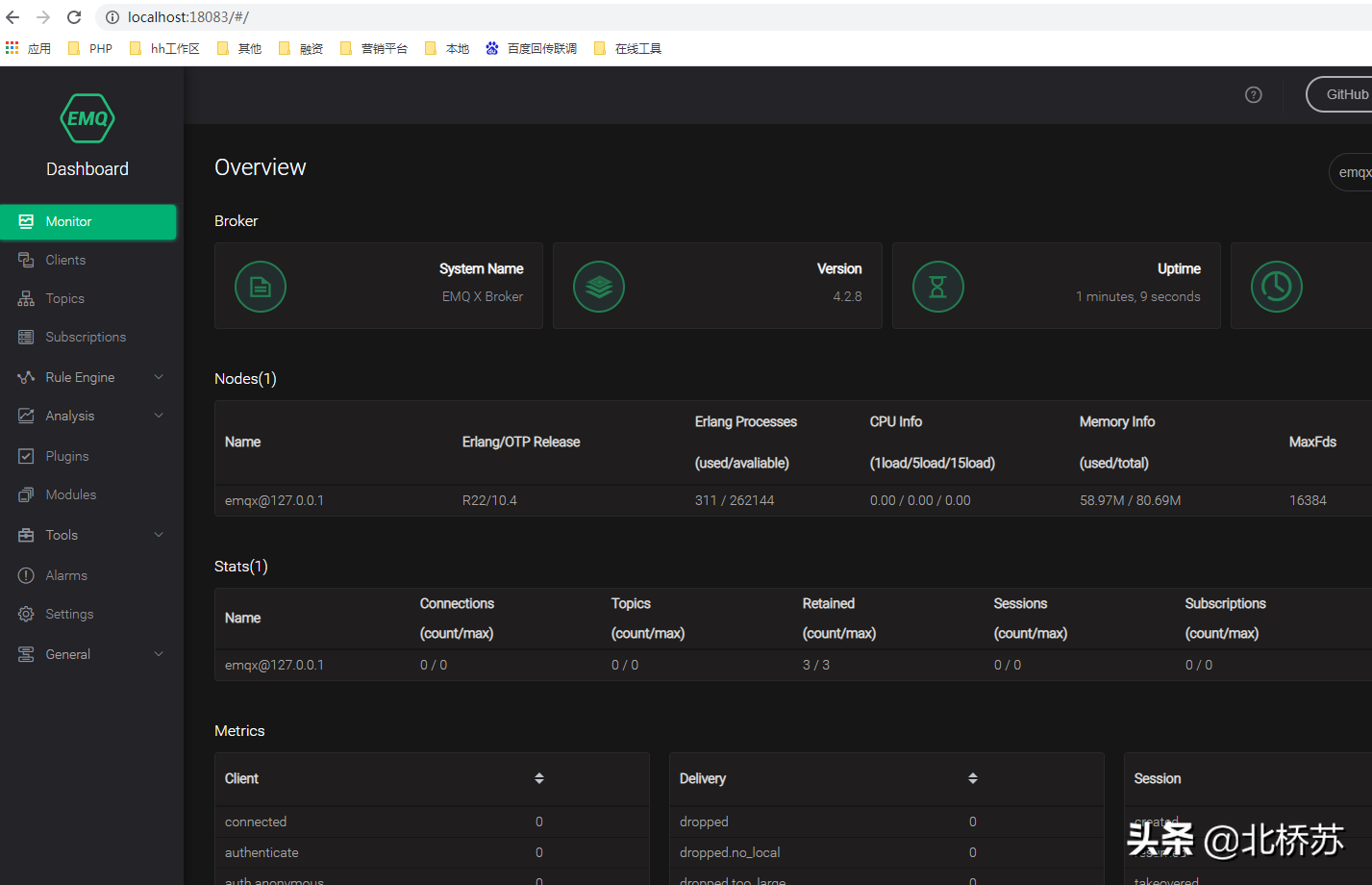The image size is (1372, 885).
Task: Click the help question mark icon
Action: pyautogui.click(x=1253, y=94)
